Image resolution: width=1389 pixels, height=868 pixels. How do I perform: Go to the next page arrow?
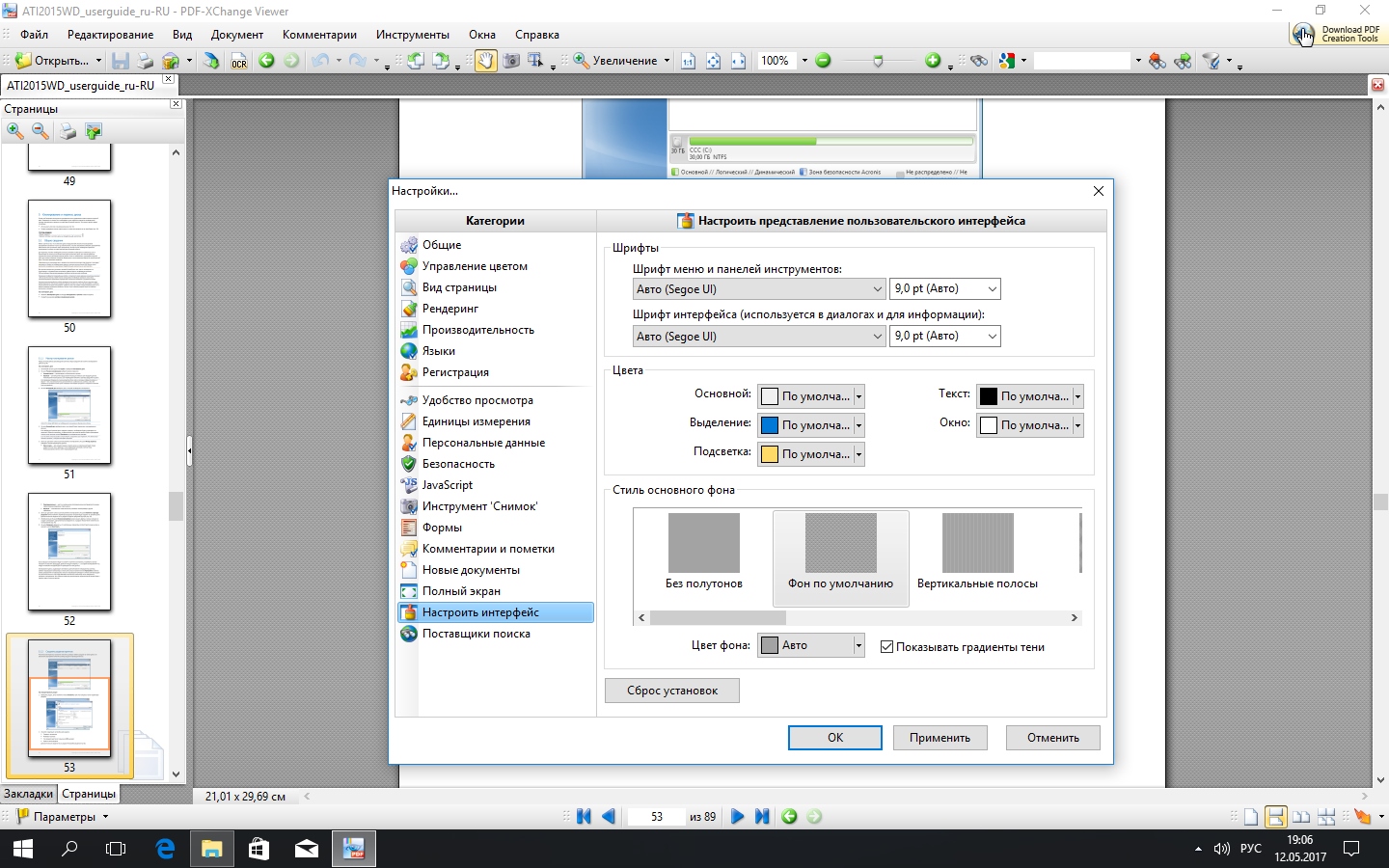click(x=737, y=817)
